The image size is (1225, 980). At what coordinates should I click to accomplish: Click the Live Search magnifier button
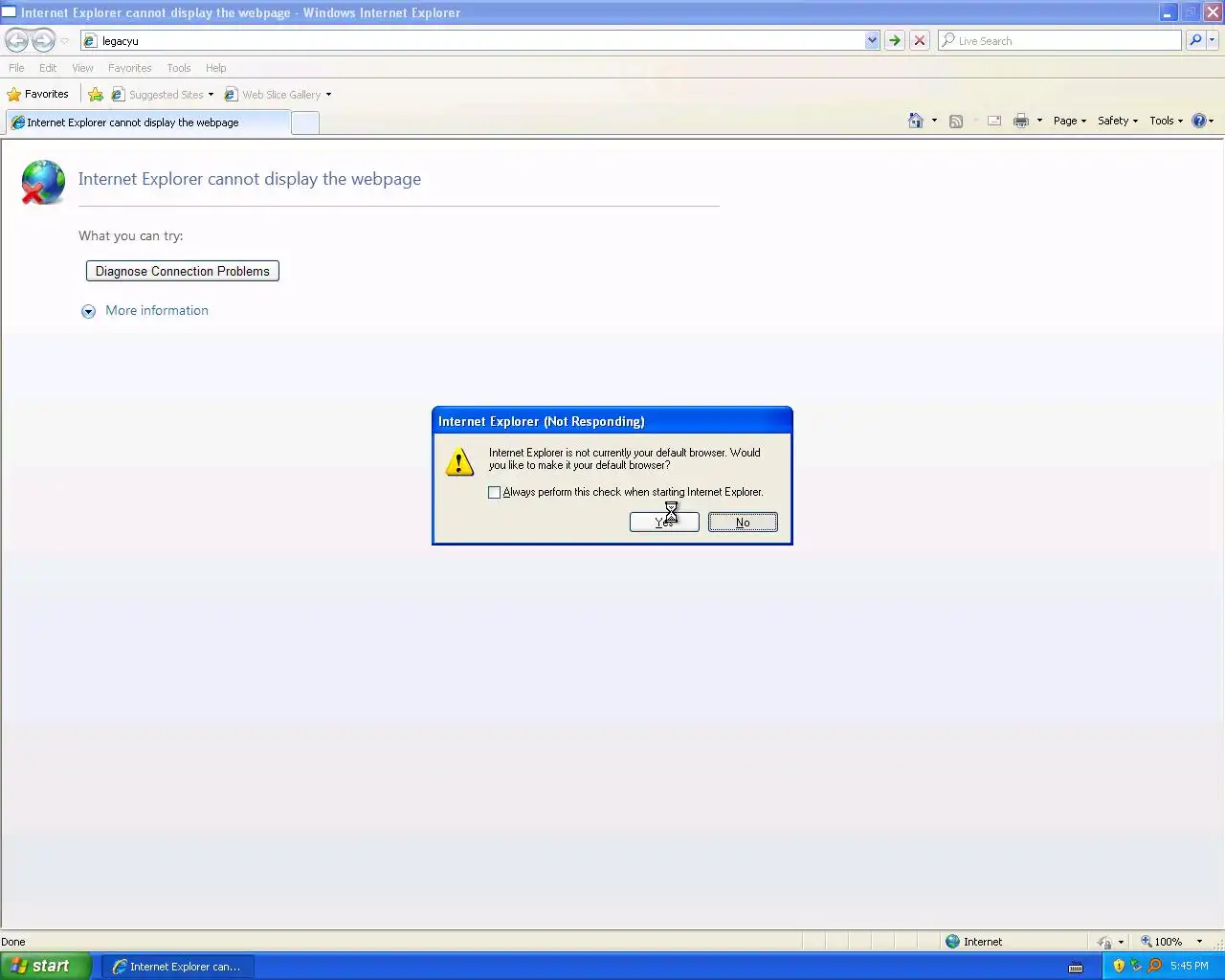[1195, 40]
